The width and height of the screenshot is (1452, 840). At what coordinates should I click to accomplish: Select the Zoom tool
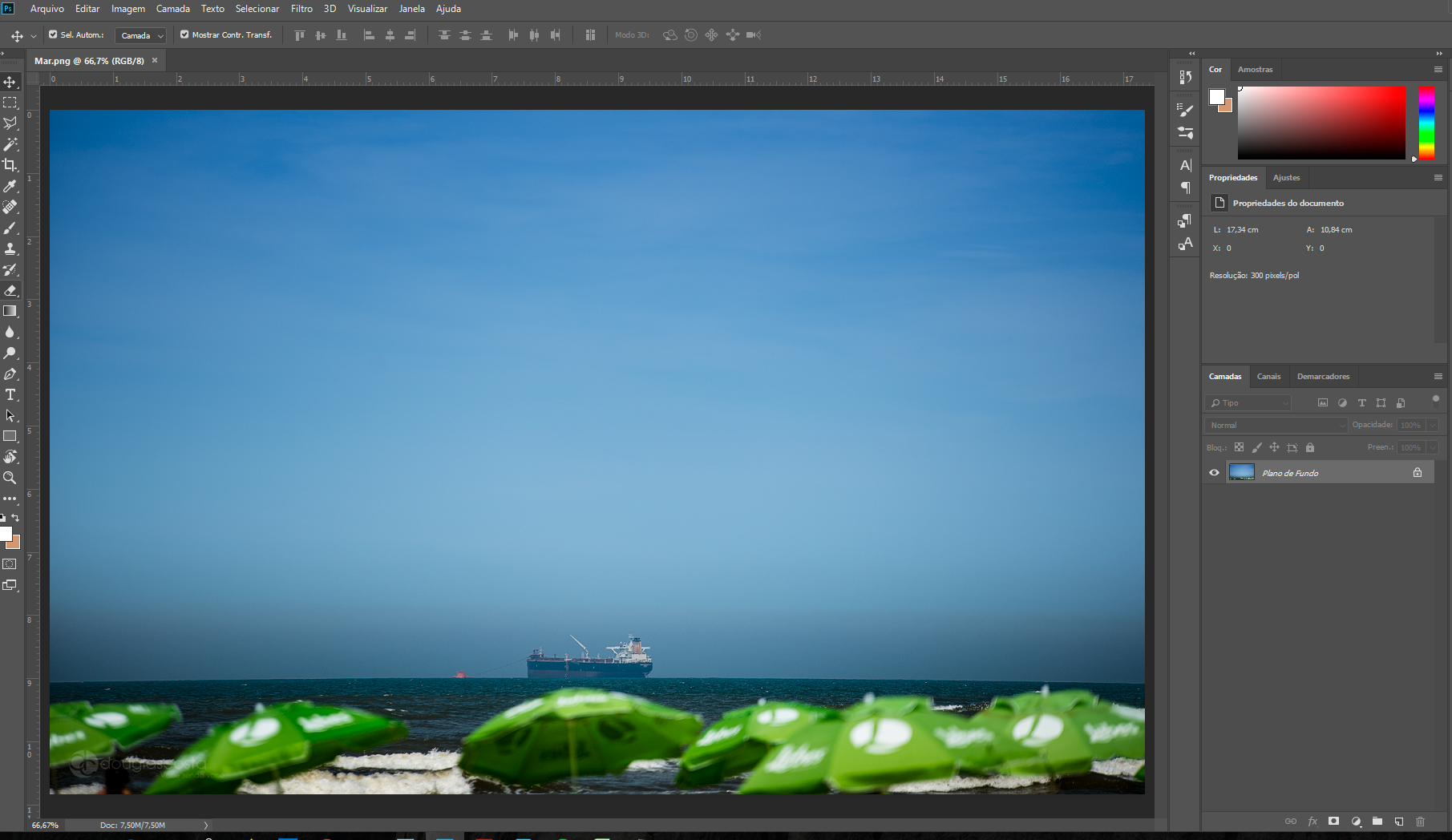pyautogui.click(x=10, y=478)
